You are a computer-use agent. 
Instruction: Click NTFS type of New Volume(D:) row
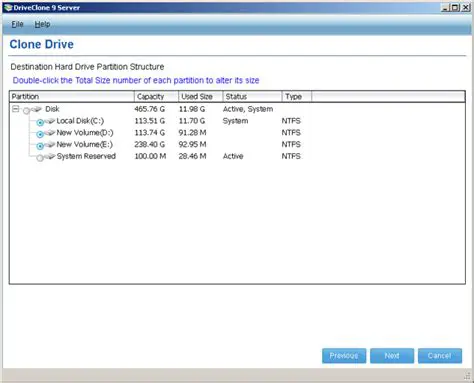291,132
